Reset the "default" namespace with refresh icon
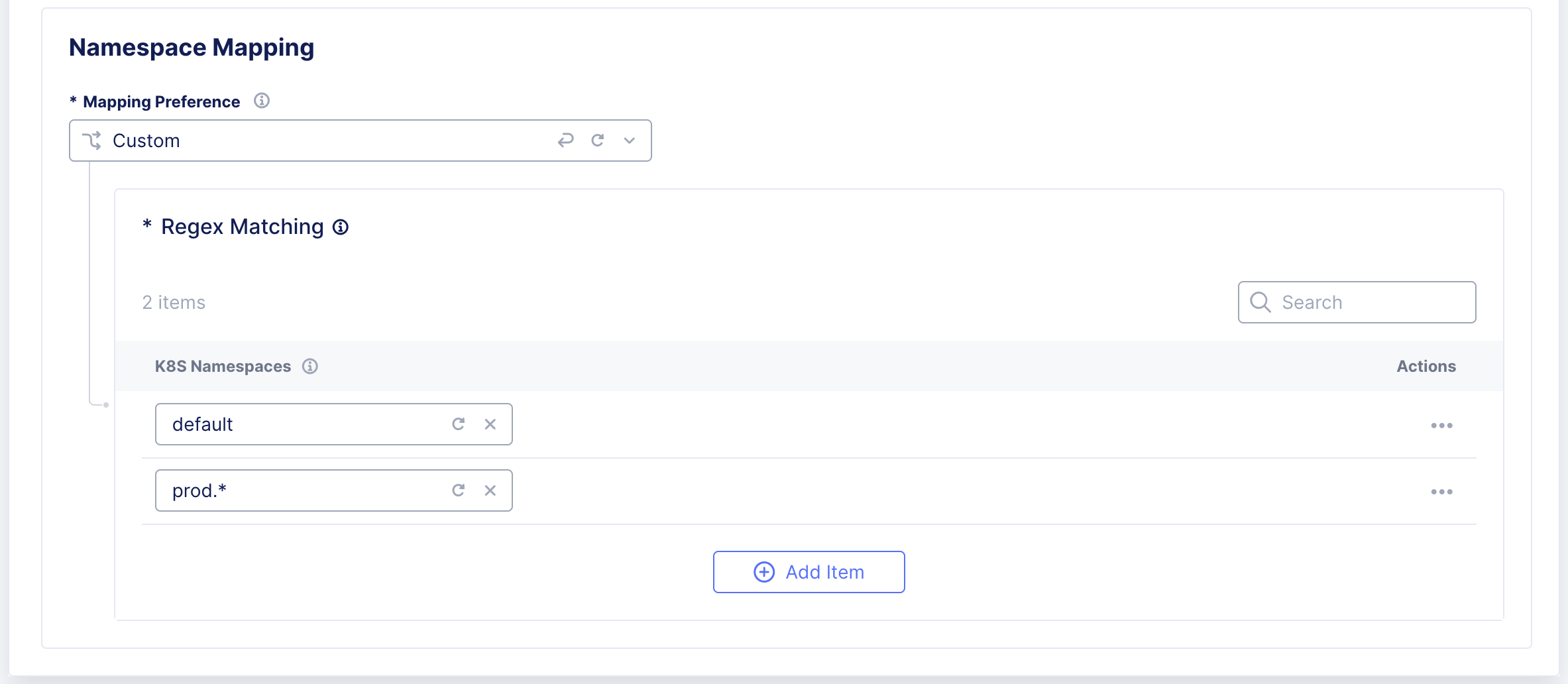 458,424
